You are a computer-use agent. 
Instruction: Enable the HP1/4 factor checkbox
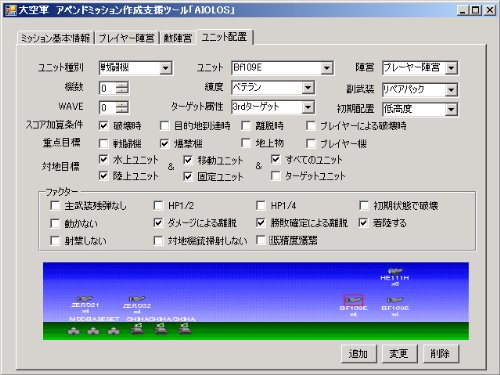pyautogui.click(x=261, y=205)
